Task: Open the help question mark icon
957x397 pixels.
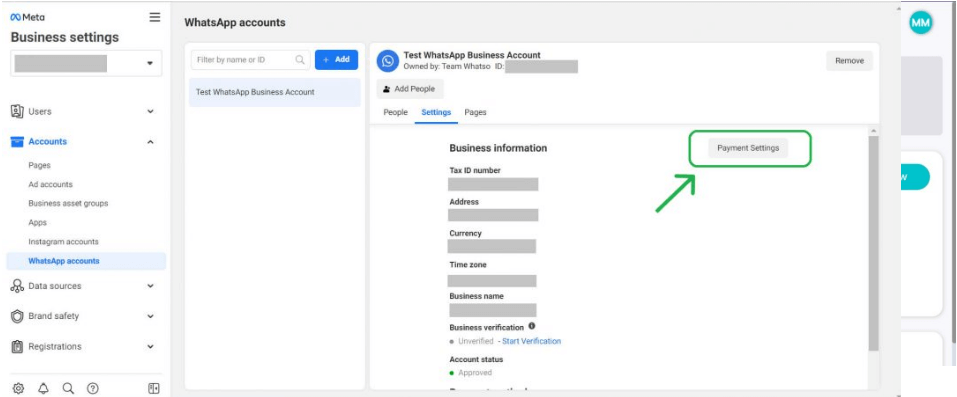Action: tap(93, 388)
